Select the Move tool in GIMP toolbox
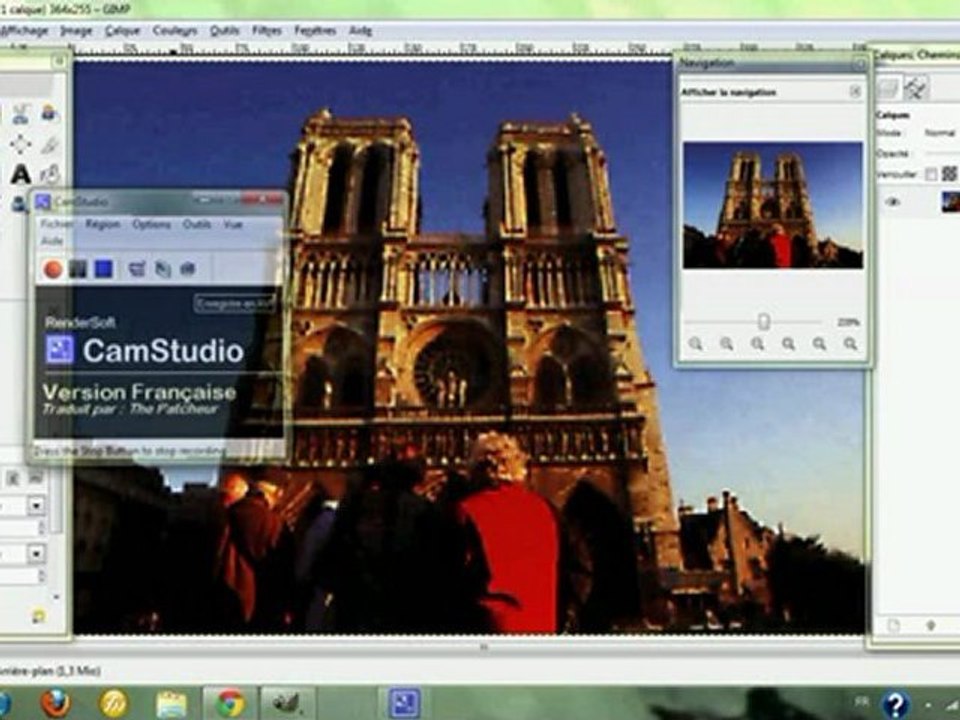The height and width of the screenshot is (720, 960). [20, 144]
